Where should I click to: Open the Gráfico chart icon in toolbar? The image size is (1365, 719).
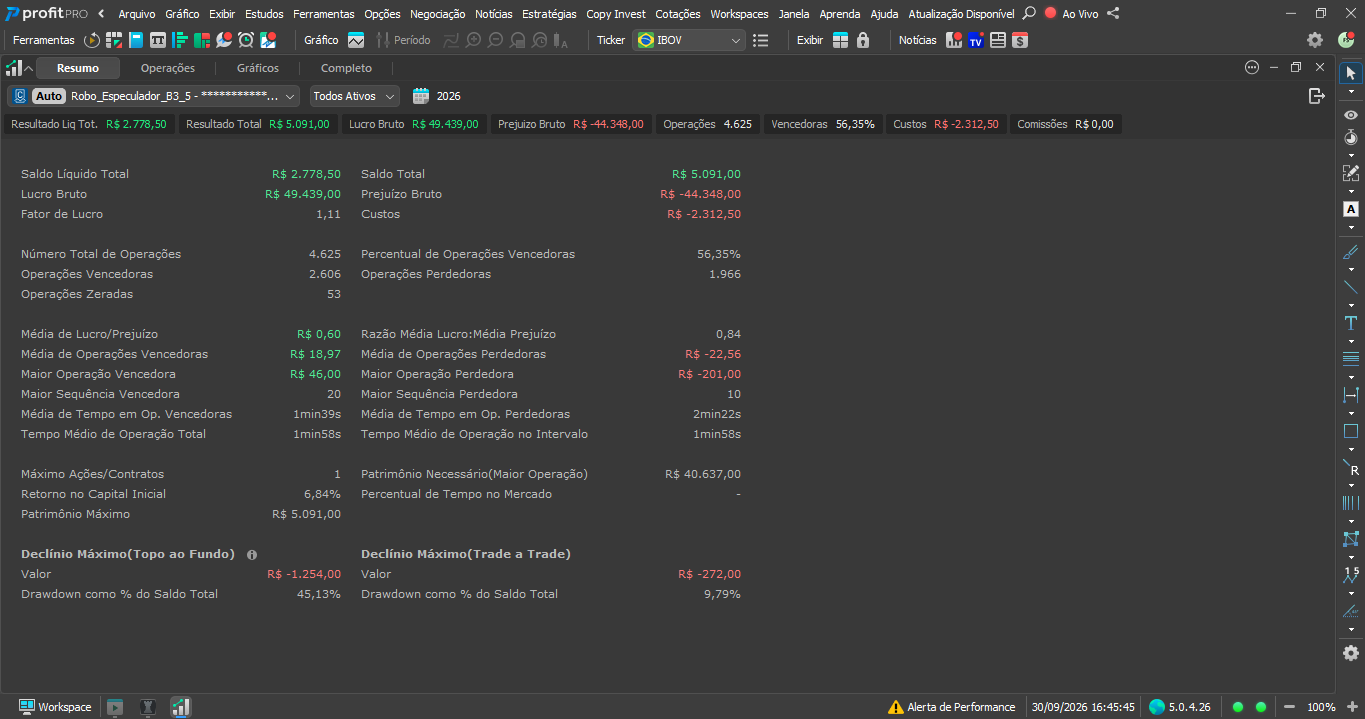pyautogui.click(x=356, y=40)
